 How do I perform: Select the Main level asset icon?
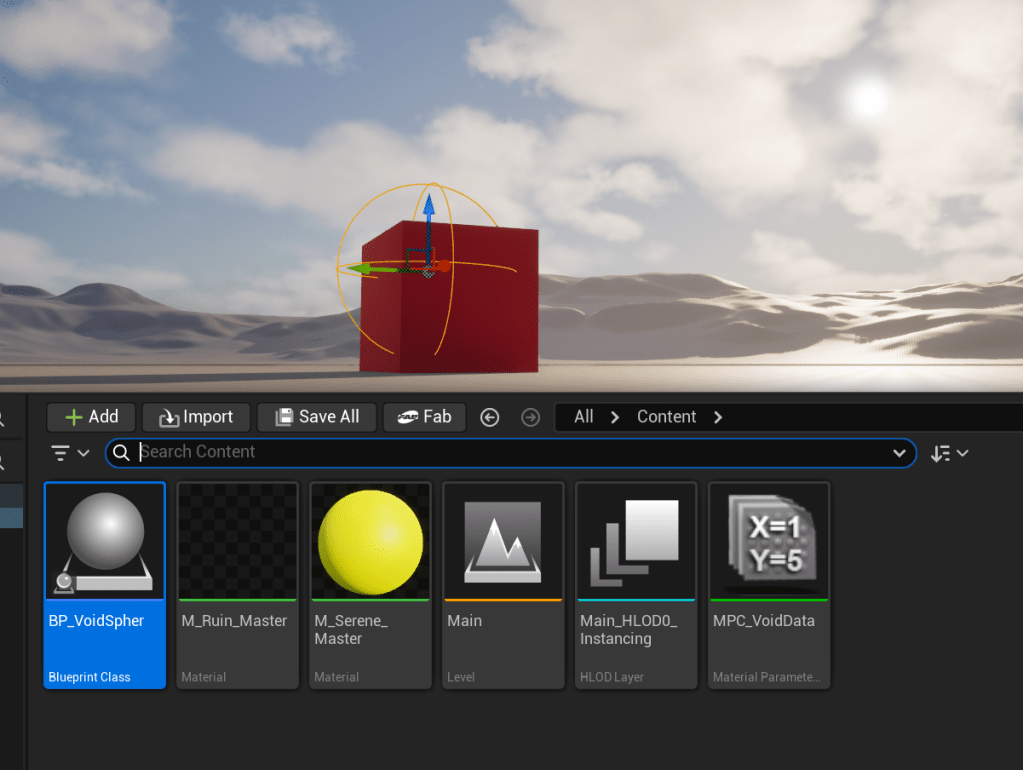(x=503, y=542)
